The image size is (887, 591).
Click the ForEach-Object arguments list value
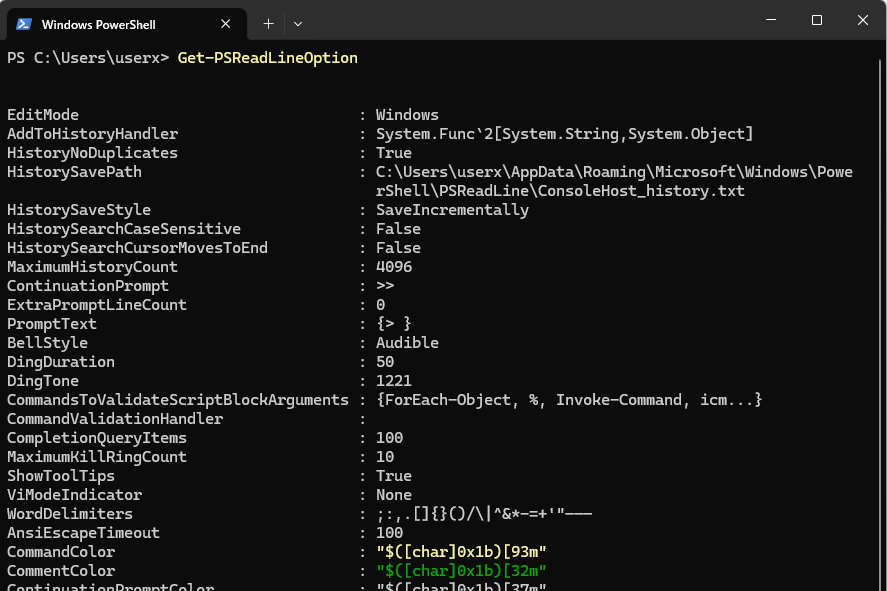[569, 400]
